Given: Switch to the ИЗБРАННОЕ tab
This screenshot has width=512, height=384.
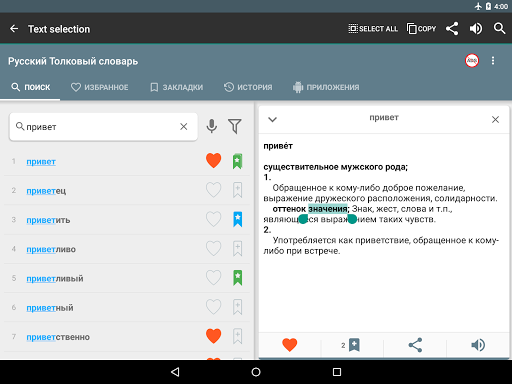Looking at the screenshot, I should point(99,87).
